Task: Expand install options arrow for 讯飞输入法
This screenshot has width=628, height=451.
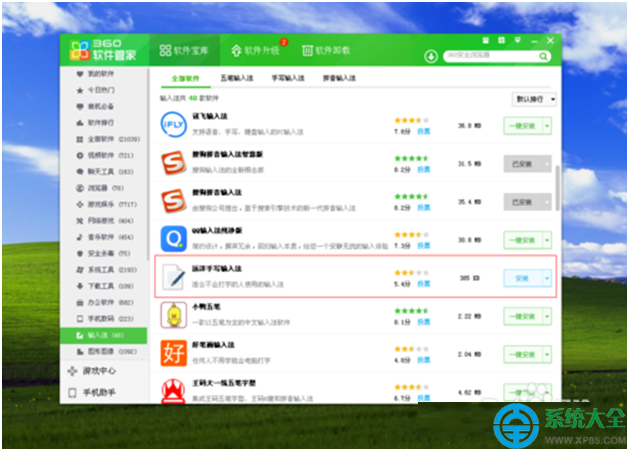Action: tap(547, 126)
